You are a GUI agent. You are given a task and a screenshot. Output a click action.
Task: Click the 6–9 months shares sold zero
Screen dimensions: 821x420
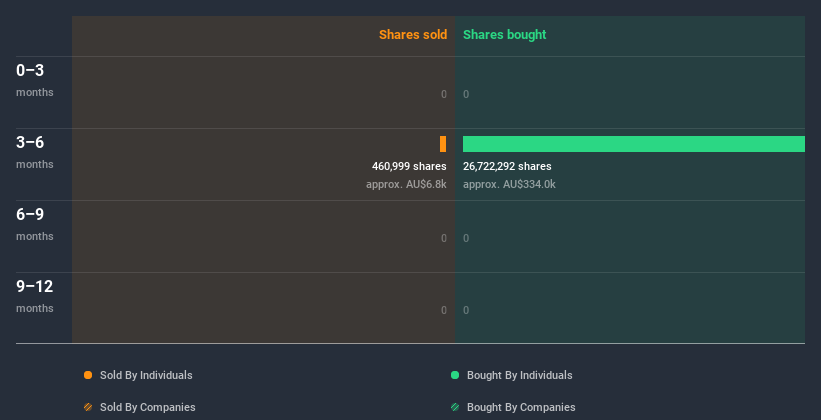click(x=444, y=238)
